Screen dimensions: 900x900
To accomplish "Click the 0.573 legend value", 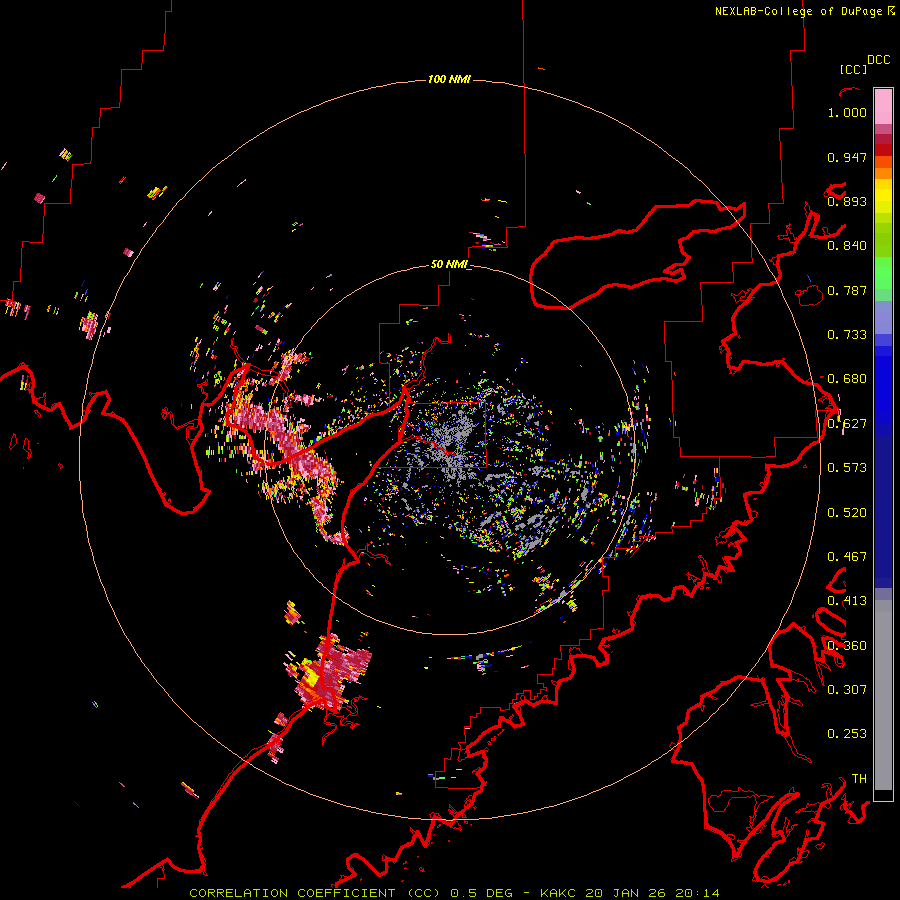I will (847, 468).
